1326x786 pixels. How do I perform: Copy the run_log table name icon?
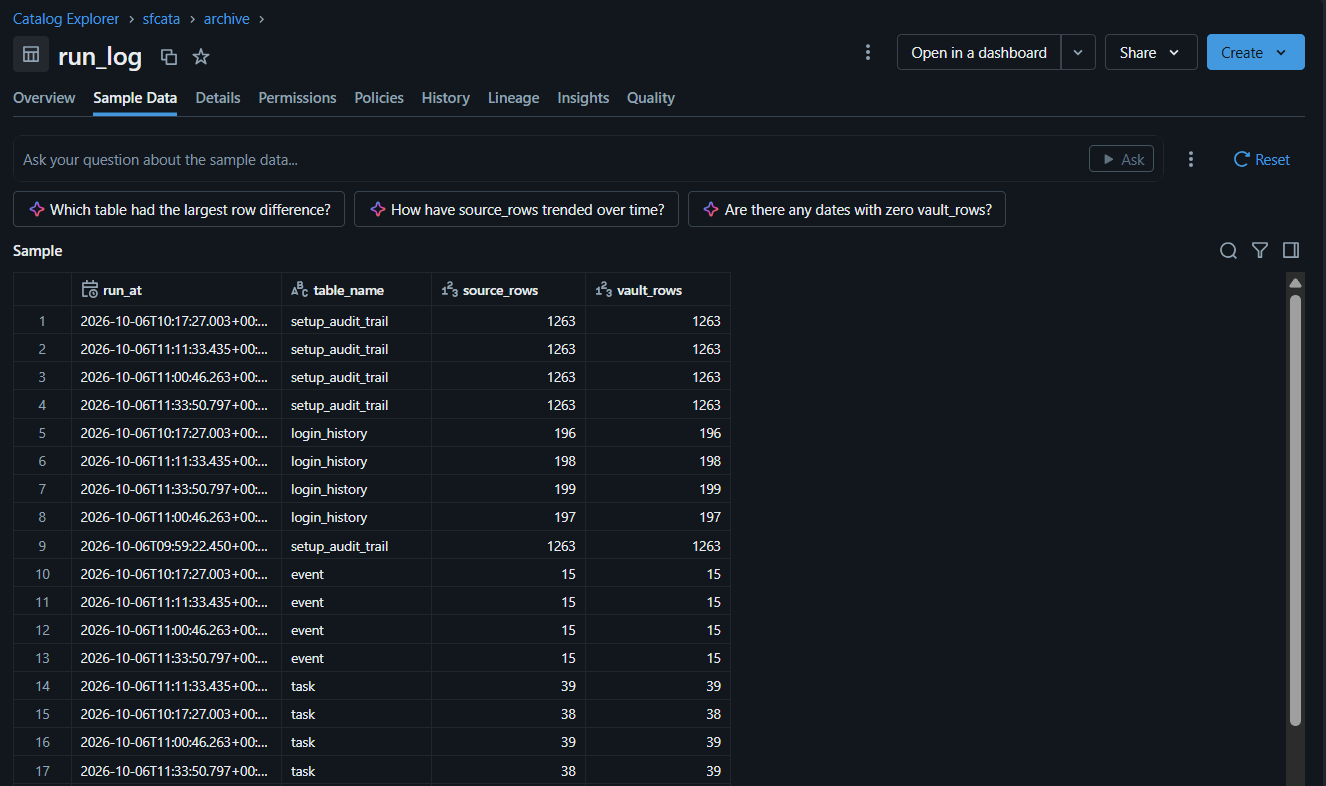point(169,57)
